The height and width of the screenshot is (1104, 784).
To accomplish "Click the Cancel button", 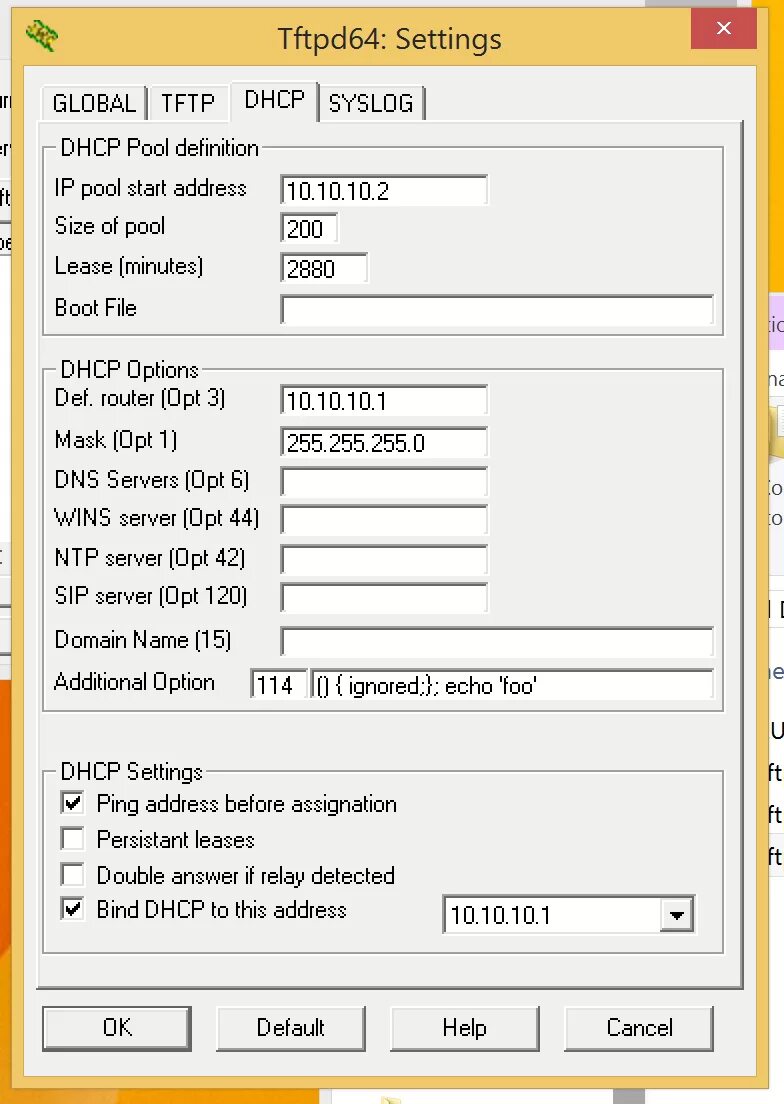I will pyautogui.click(x=639, y=1028).
